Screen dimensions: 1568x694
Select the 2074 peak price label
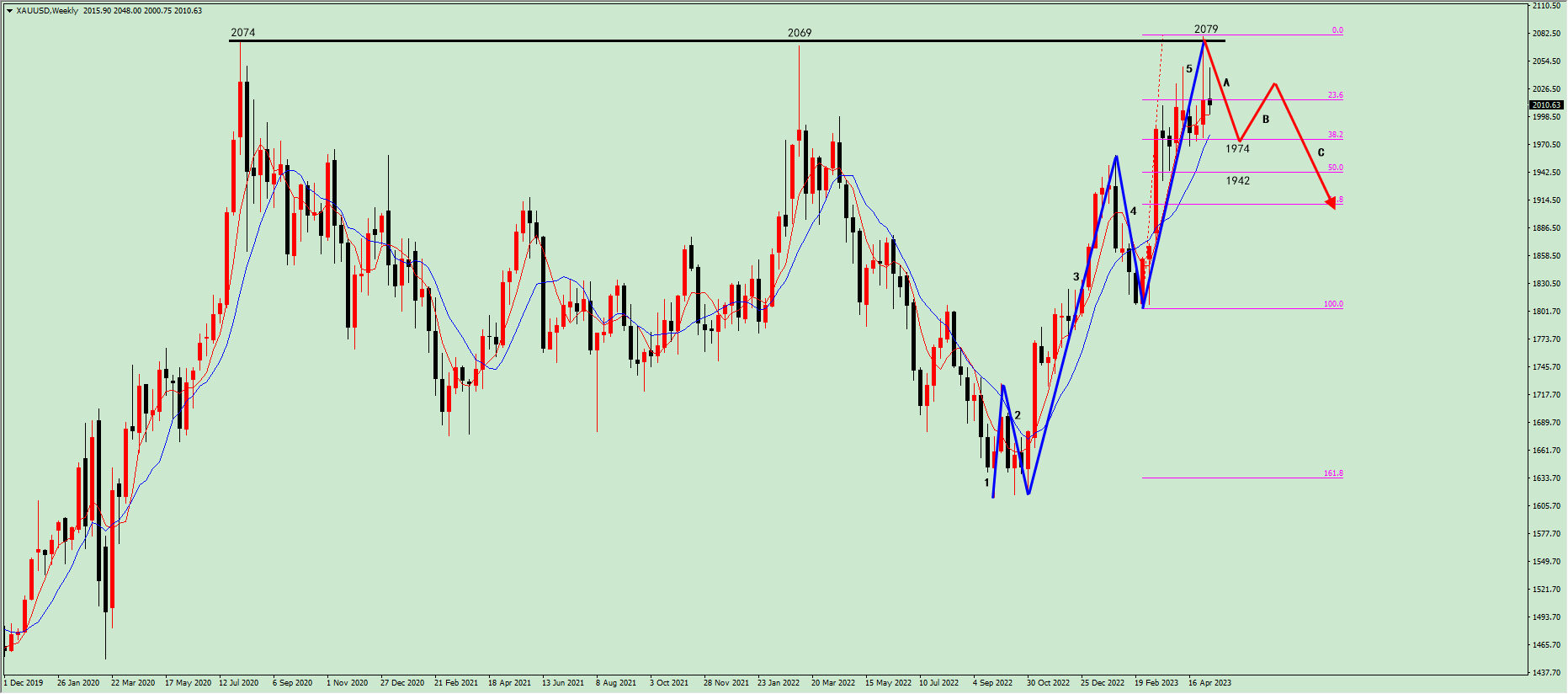click(x=242, y=33)
